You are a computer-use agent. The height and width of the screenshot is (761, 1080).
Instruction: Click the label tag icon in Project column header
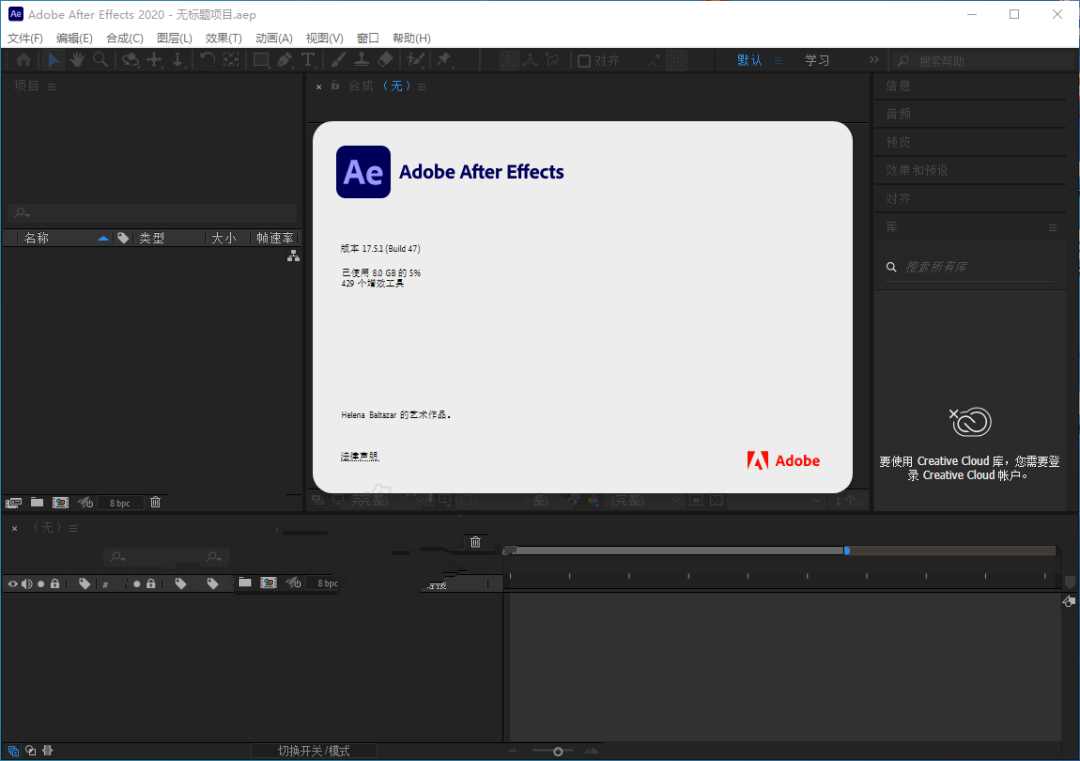(123, 238)
